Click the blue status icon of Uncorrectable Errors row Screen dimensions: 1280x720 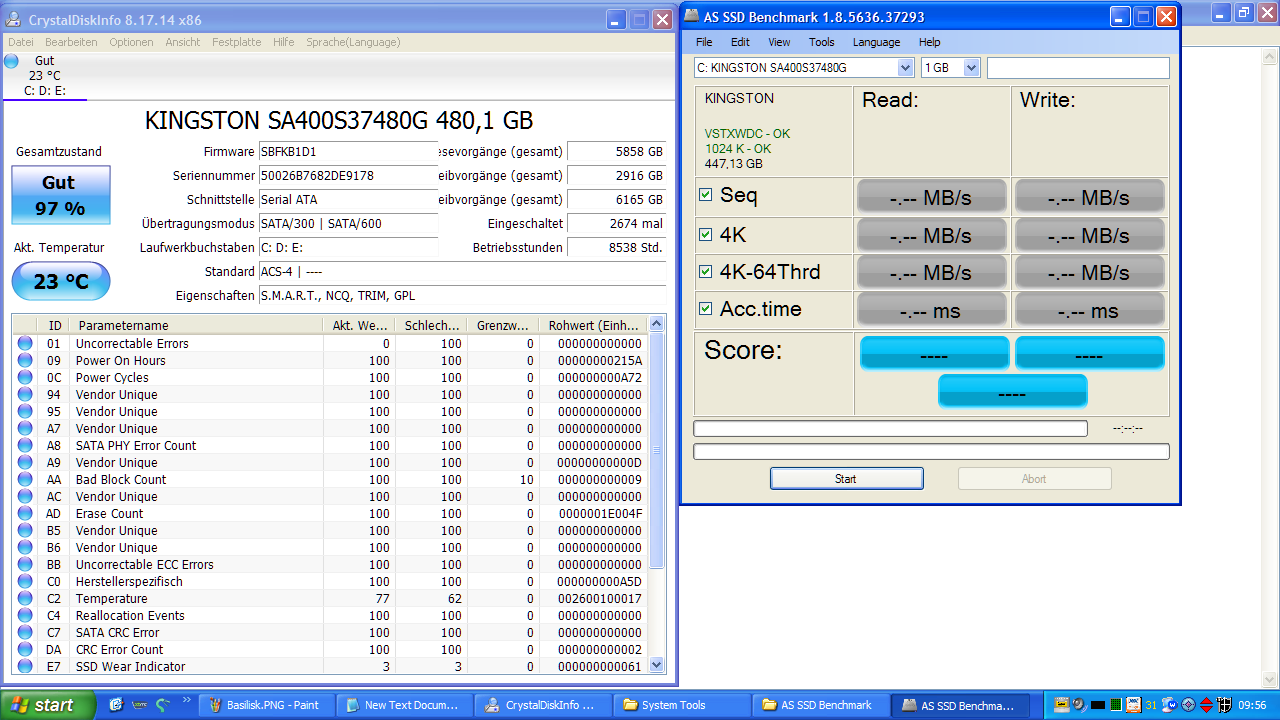click(25, 343)
